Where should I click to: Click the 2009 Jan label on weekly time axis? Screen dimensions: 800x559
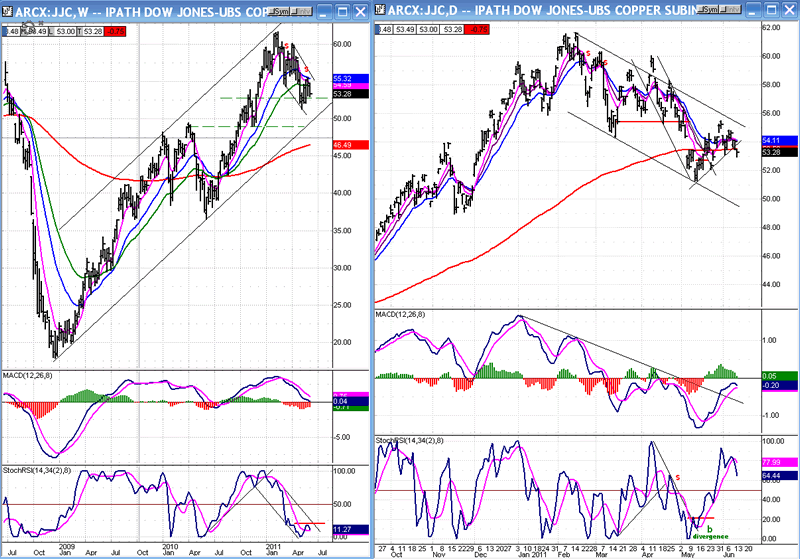[x=66, y=549]
